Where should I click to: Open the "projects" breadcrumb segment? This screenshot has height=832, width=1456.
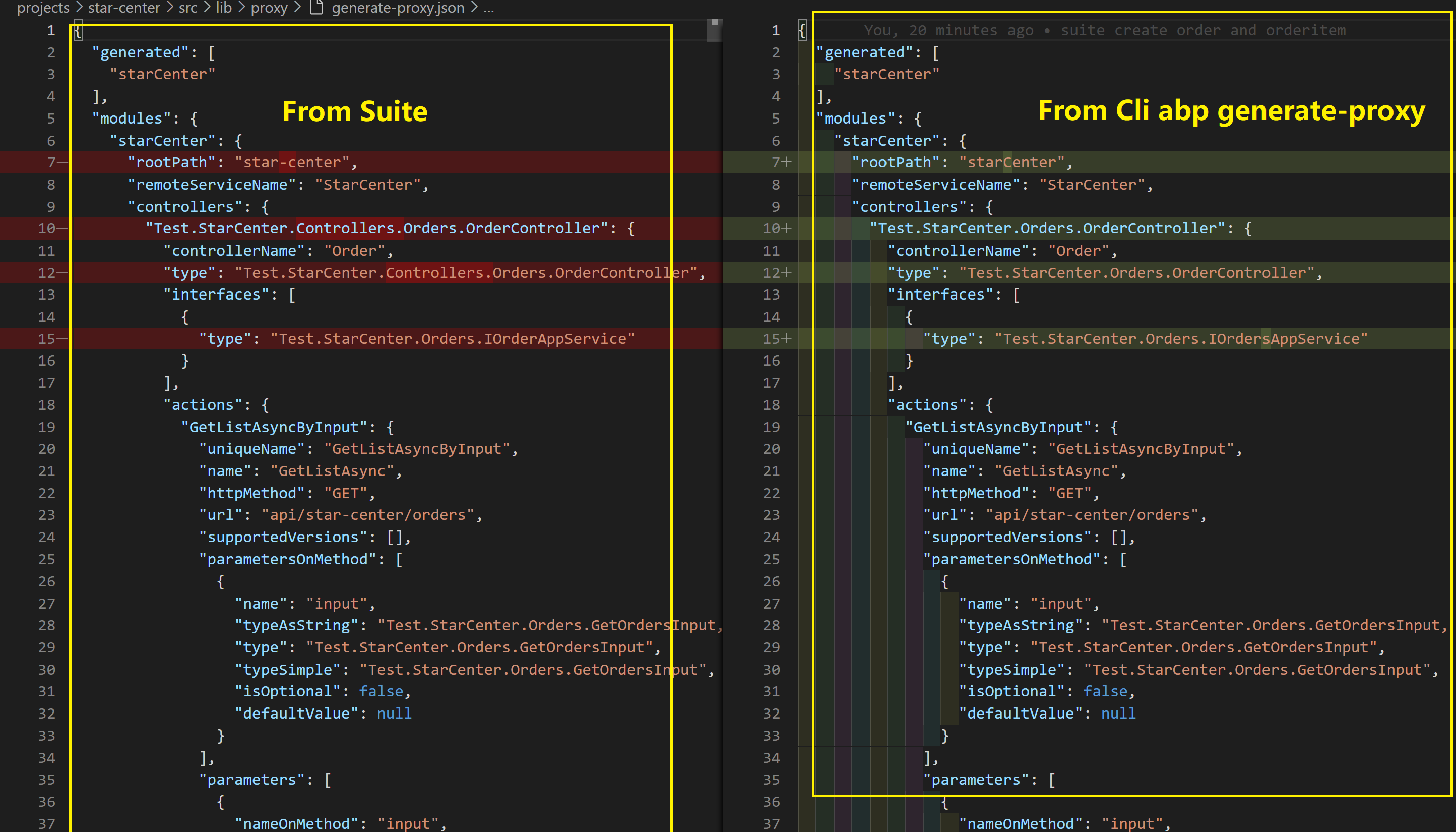pos(43,8)
